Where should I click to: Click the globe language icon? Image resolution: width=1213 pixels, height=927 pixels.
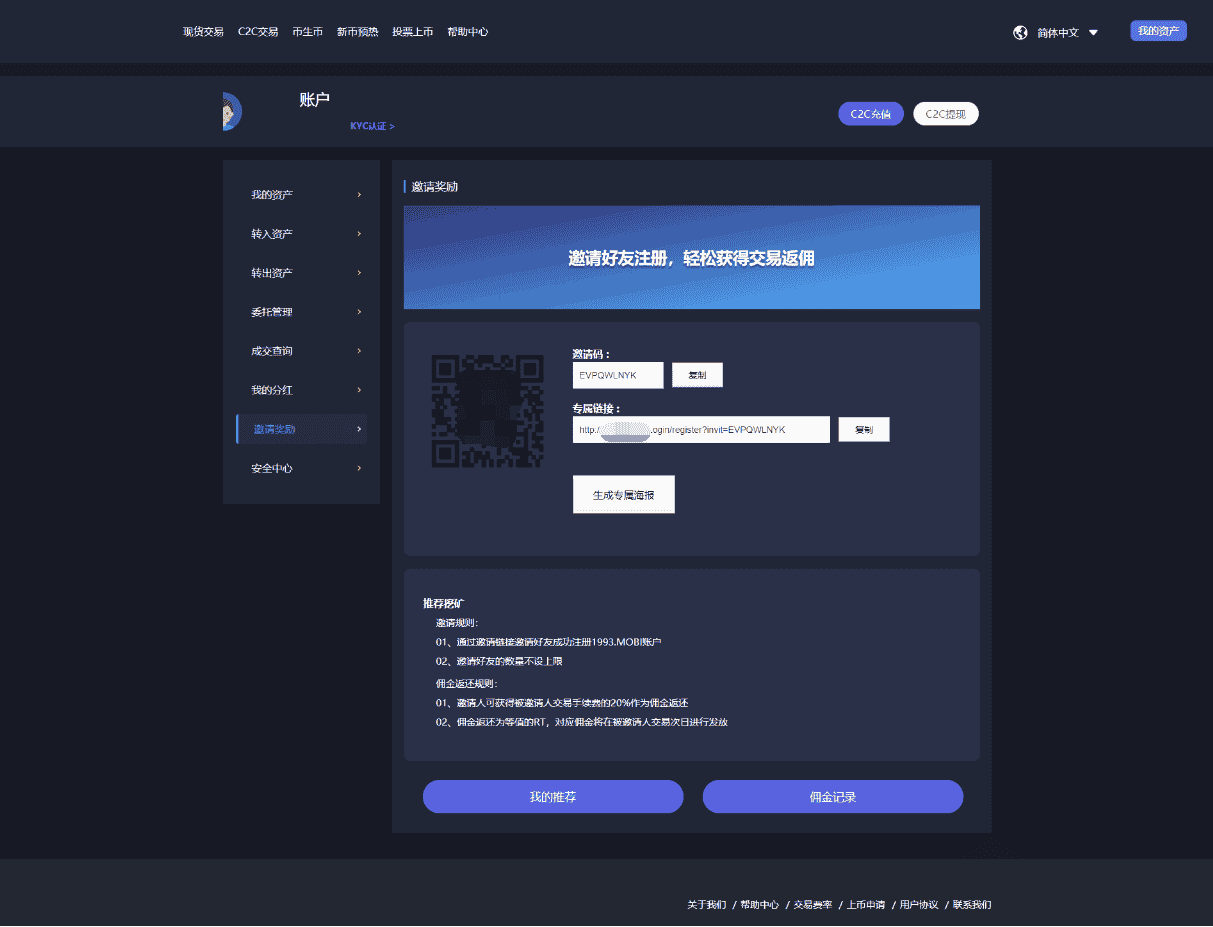click(x=1020, y=32)
